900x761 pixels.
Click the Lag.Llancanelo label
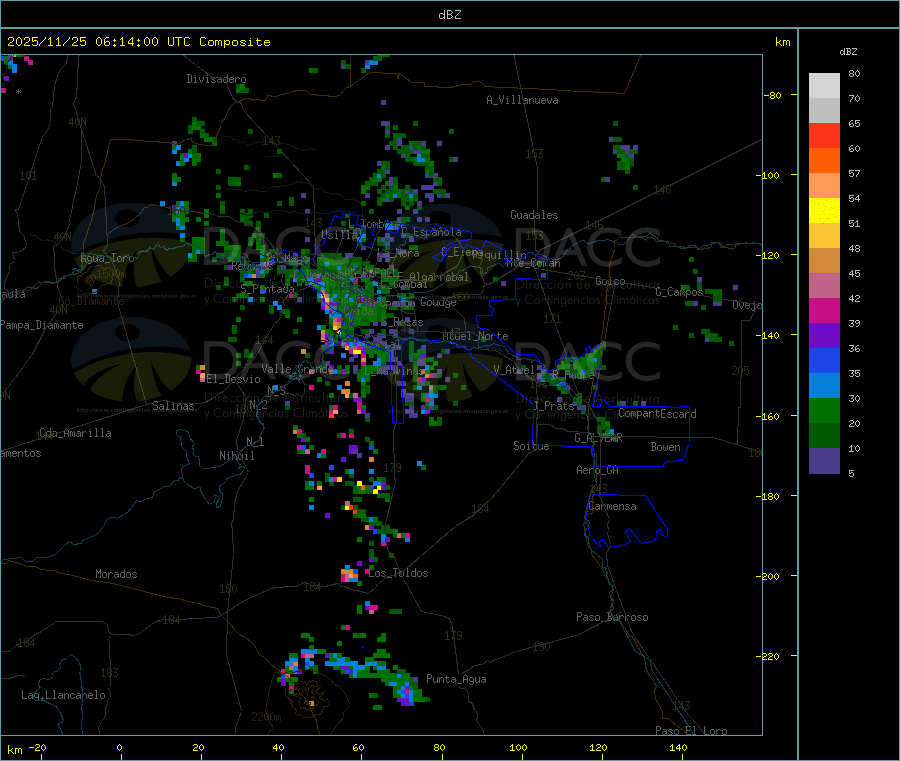(x=63, y=695)
